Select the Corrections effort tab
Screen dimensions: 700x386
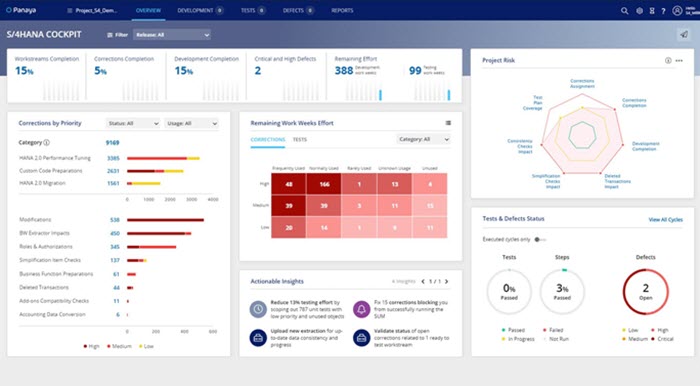click(268, 140)
